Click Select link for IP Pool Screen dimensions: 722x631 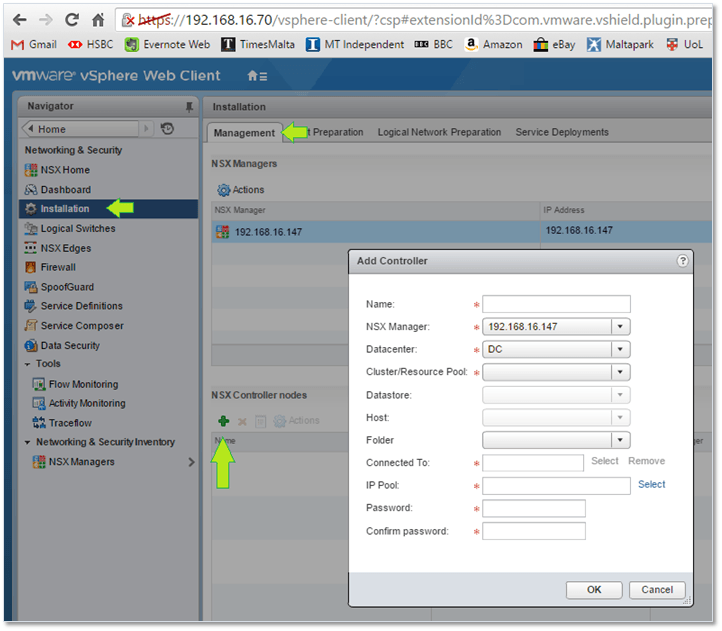coord(651,485)
